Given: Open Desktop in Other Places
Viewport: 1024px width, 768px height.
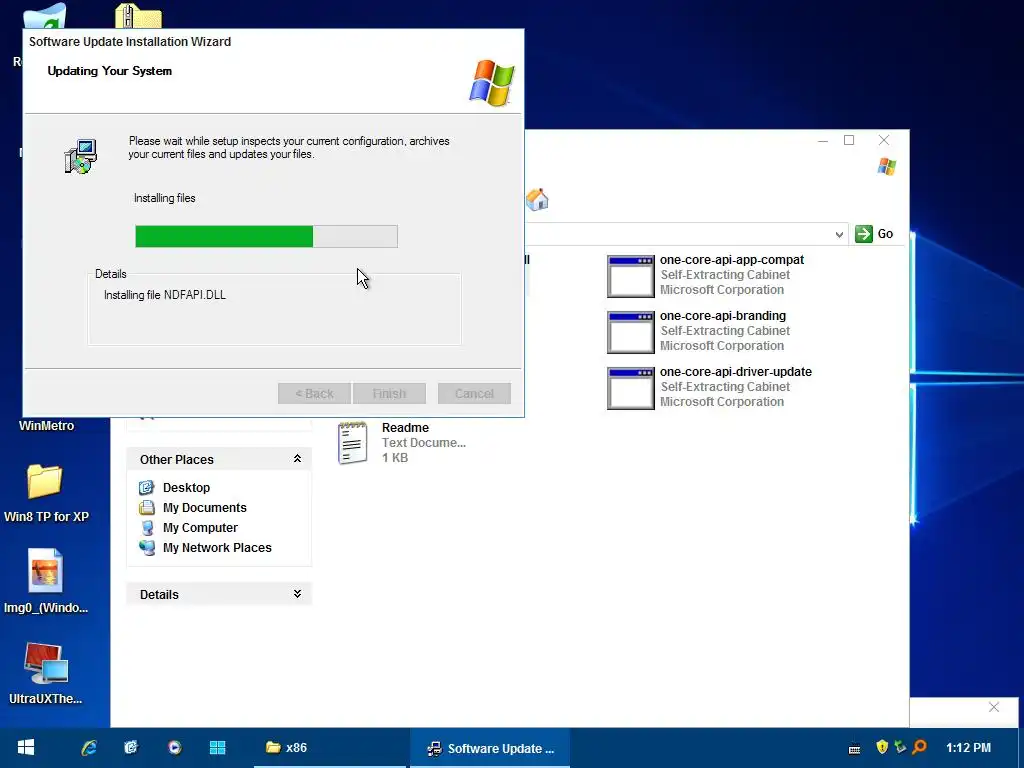Looking at the screenshot, I should 186,488.
